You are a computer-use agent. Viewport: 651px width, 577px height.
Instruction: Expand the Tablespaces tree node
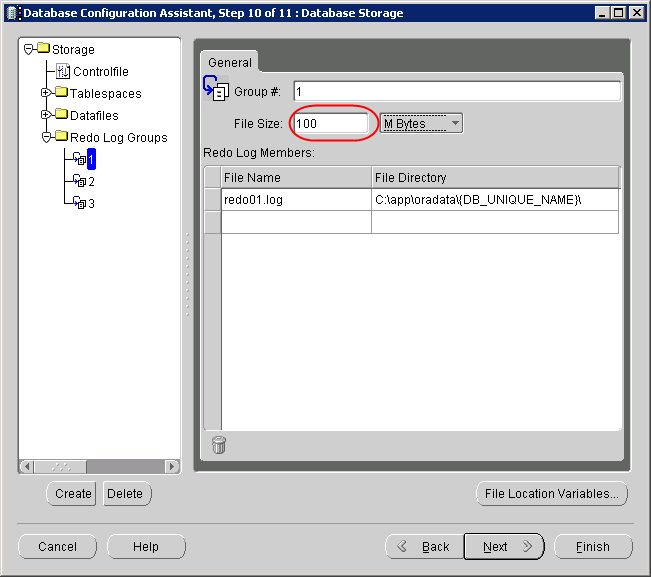coord(46,93)
